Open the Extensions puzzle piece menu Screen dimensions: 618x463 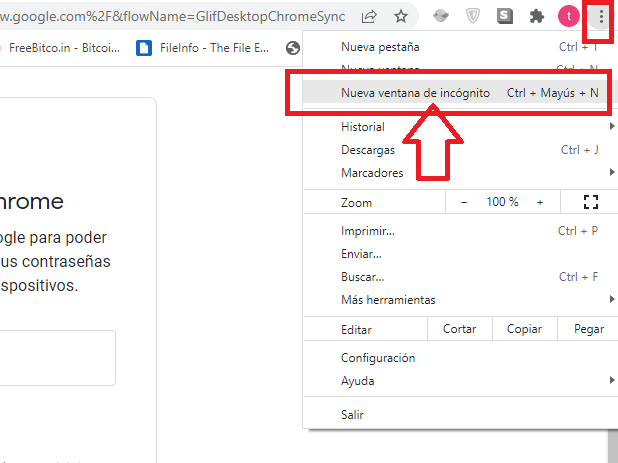point(536,17)
